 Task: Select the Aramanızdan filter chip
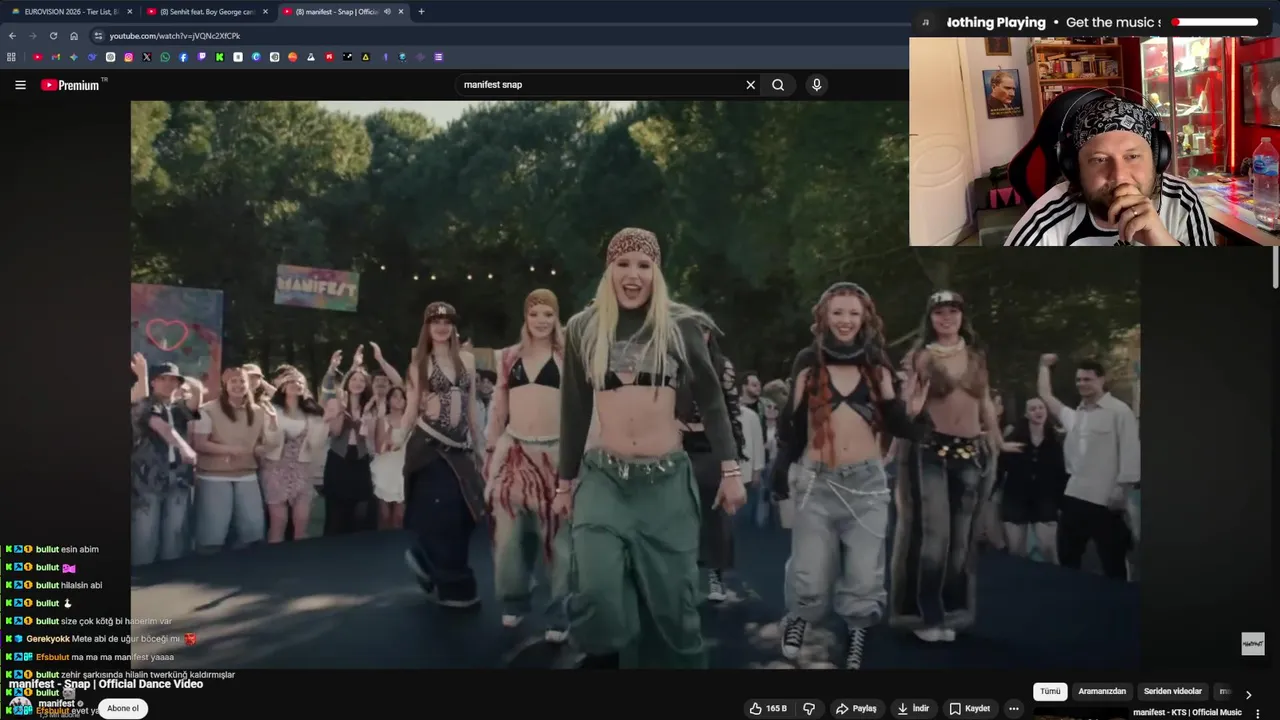1102,691
